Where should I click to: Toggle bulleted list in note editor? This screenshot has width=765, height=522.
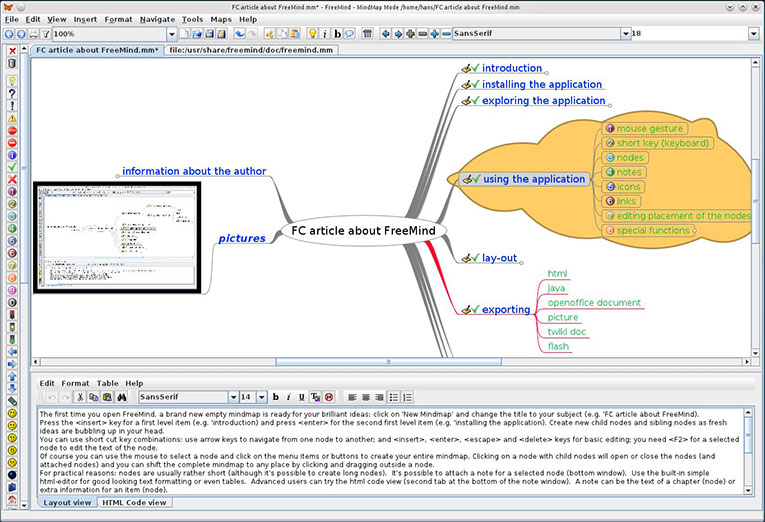tap(394, 397)
